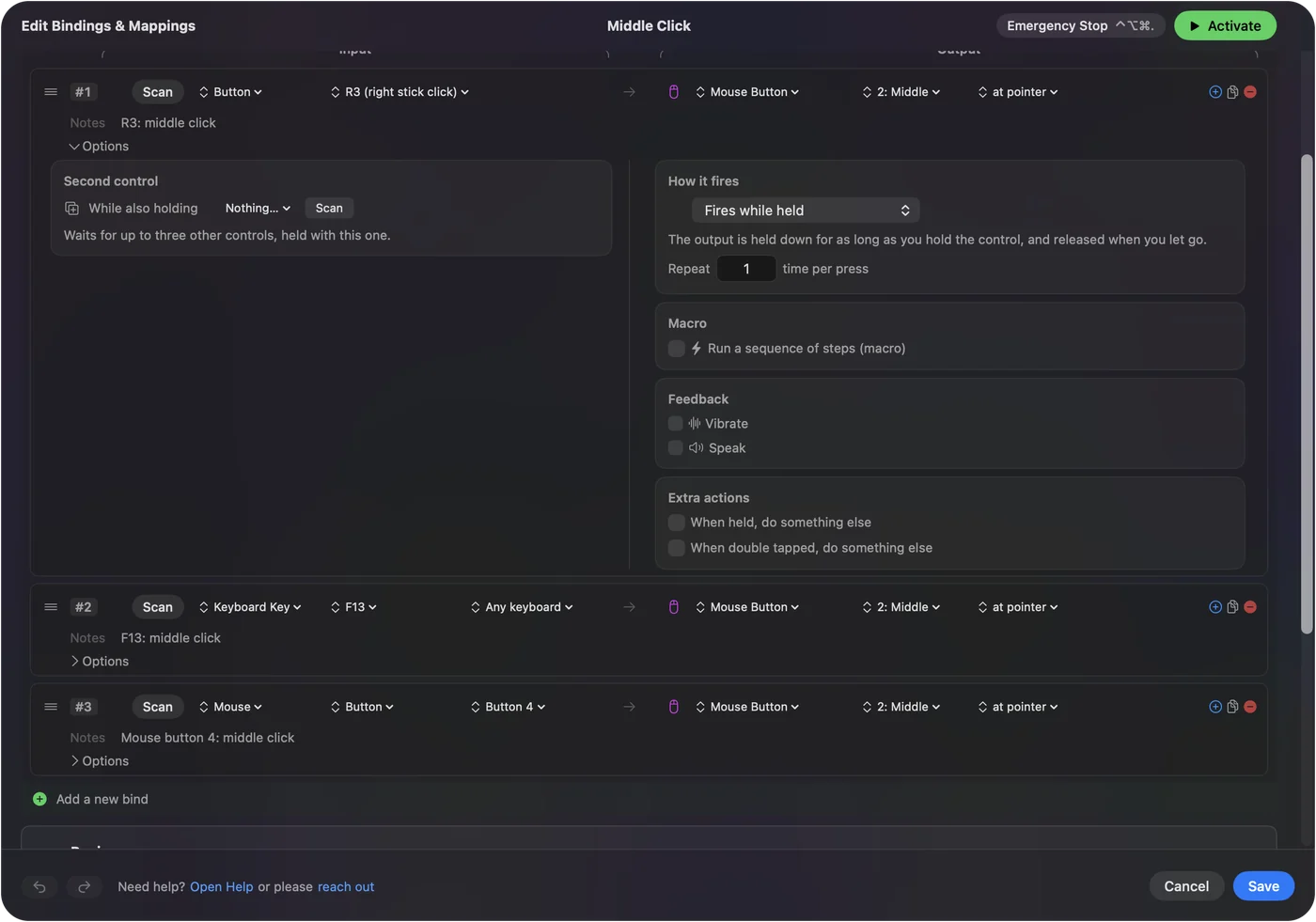Screen dimensions: 1316x922
Task: Click the redo arrow in the footer
Action: [x=84, y=886]
